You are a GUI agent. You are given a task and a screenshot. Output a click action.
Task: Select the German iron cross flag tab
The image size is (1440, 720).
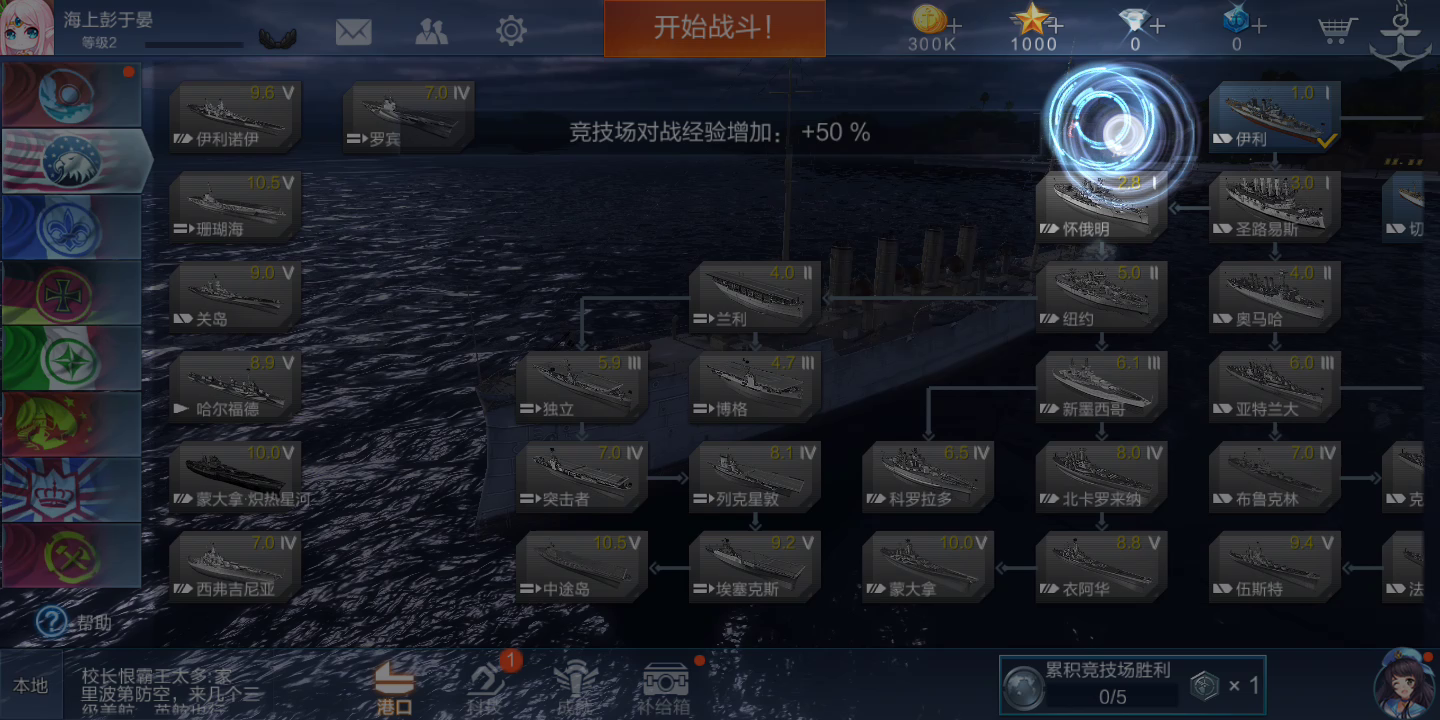pyautogui.click(x=70, y=293)
